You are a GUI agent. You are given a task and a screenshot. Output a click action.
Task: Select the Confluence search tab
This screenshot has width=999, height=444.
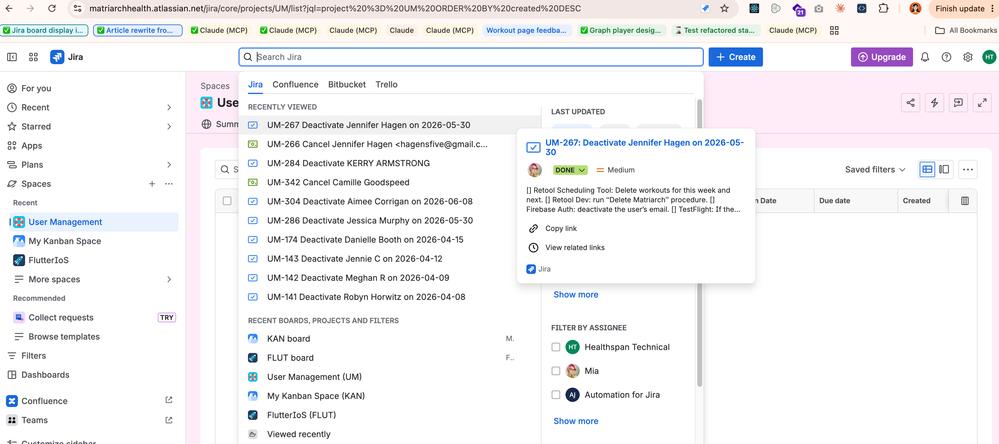tap(296, 84)
